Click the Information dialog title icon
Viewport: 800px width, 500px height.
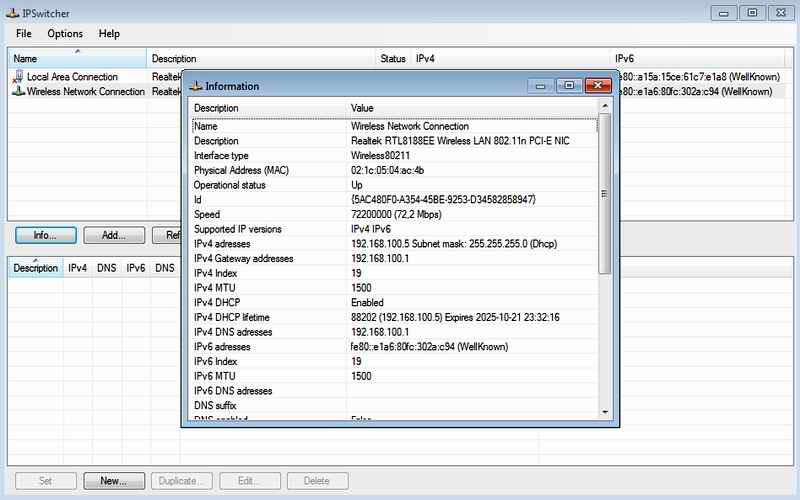(195, 86)
